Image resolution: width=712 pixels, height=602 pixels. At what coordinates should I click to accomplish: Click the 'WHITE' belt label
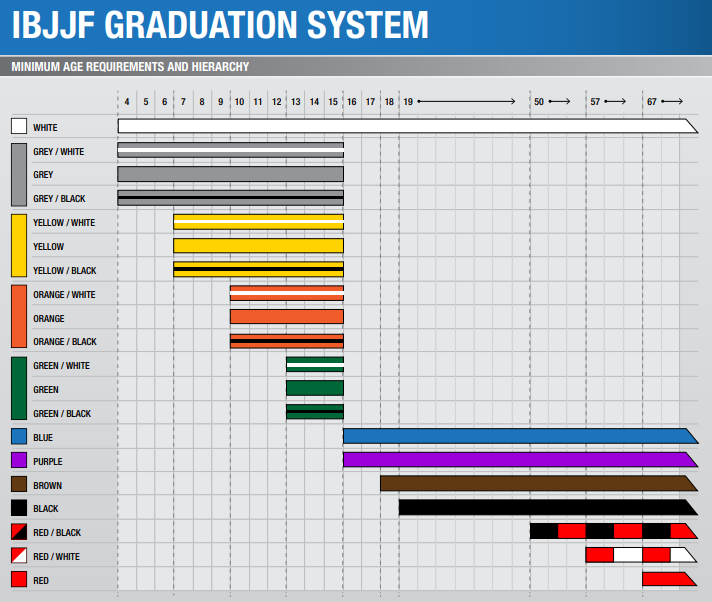45,128
